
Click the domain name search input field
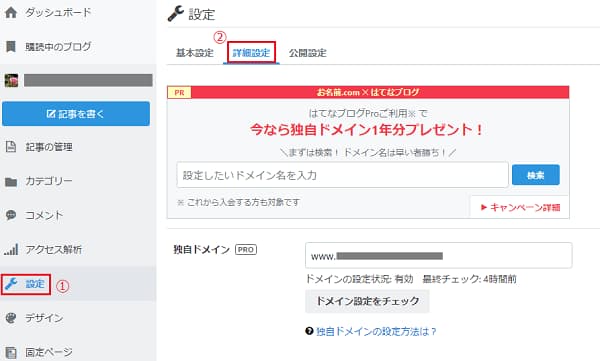tap(342, 175)
